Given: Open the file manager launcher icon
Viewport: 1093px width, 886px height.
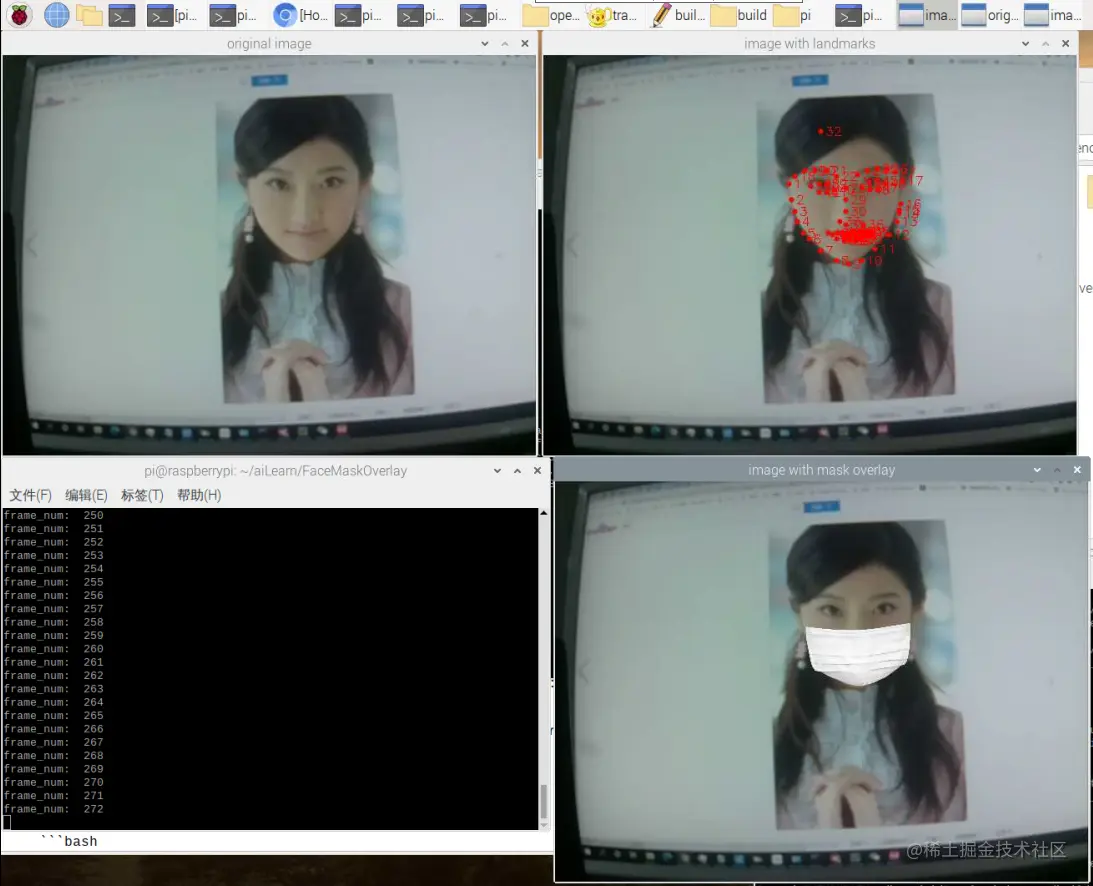Looking at the screenshot, I should [x=89, y=15].
